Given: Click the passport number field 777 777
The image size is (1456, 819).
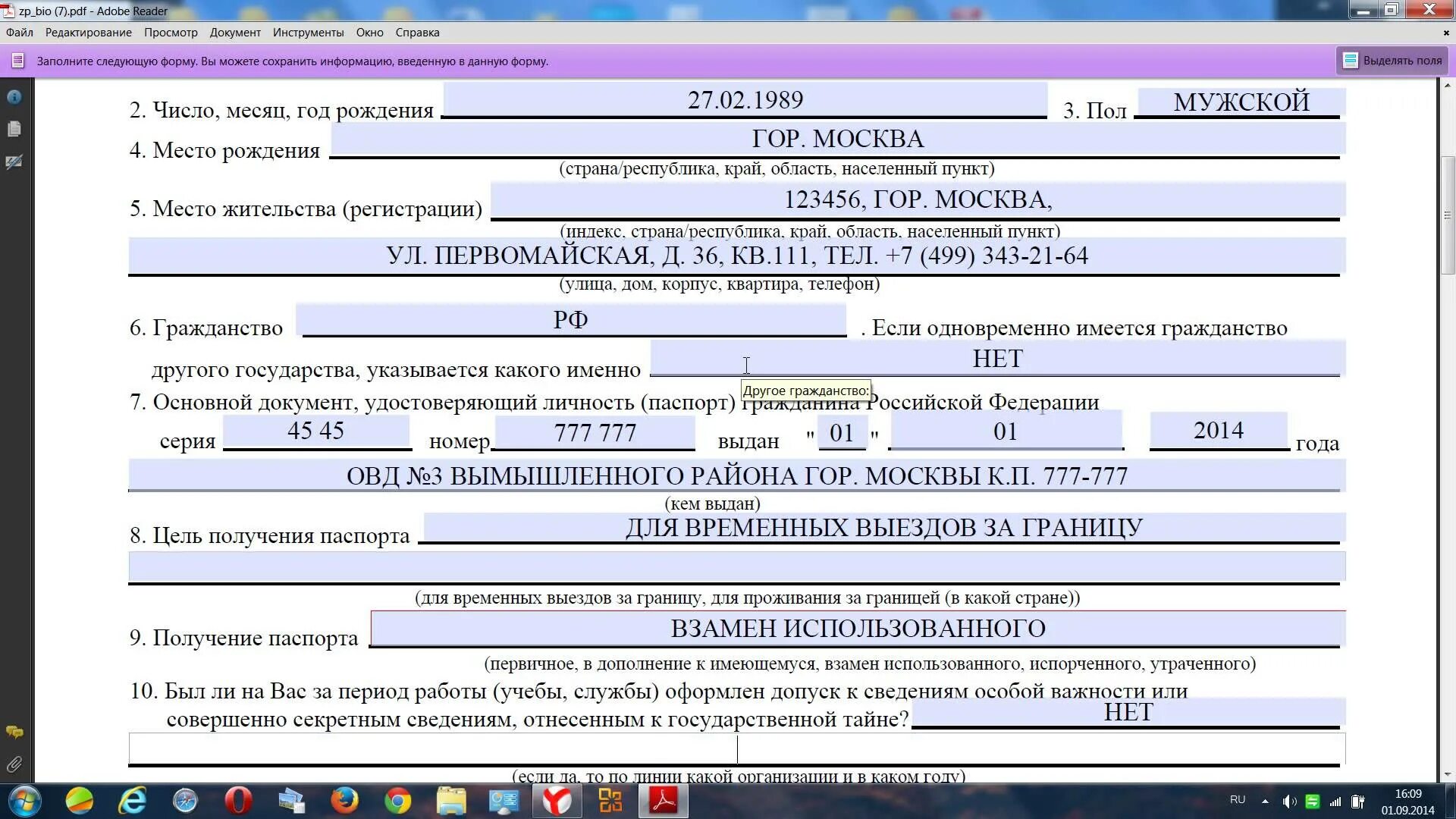Looking at the screenshot, I should click(x=595, y=432).
